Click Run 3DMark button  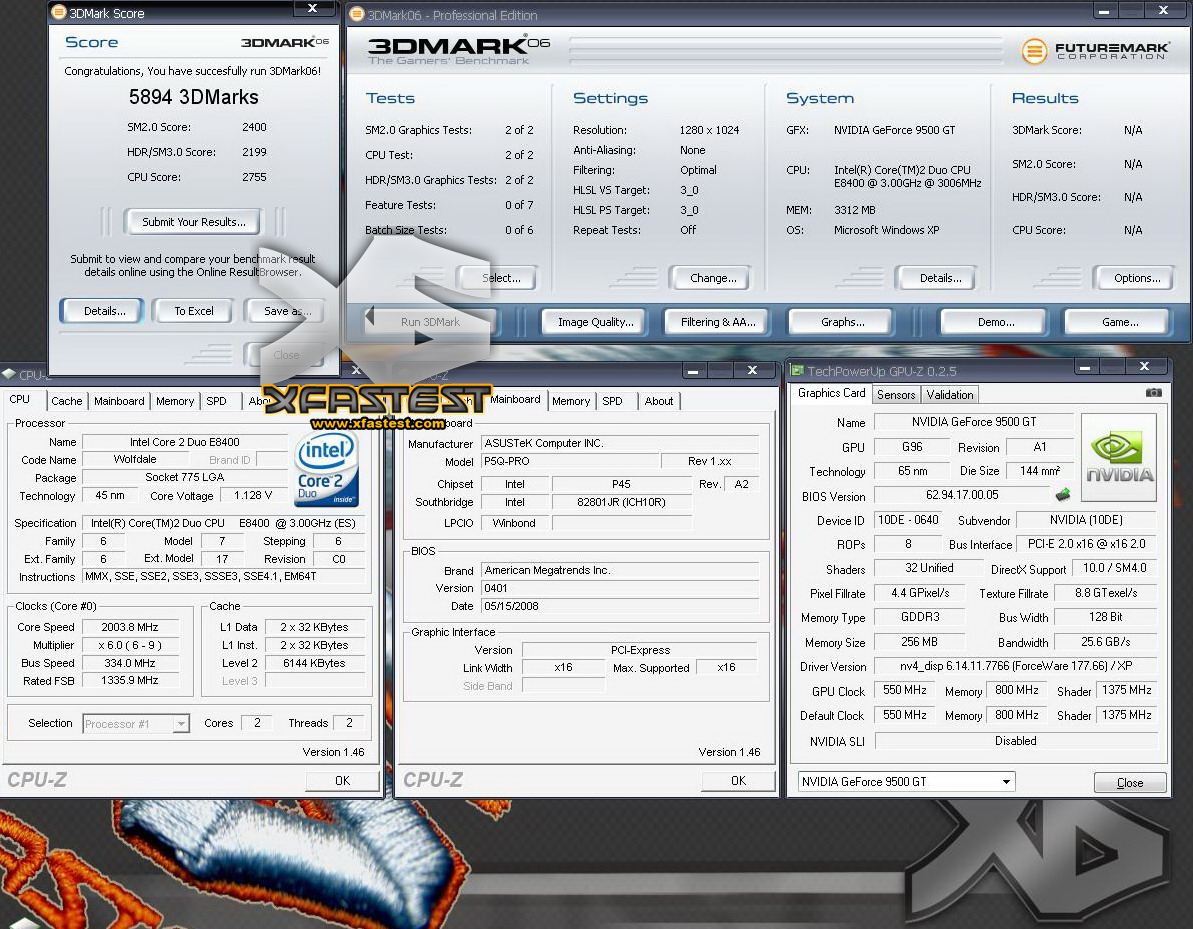click(430, 322)
